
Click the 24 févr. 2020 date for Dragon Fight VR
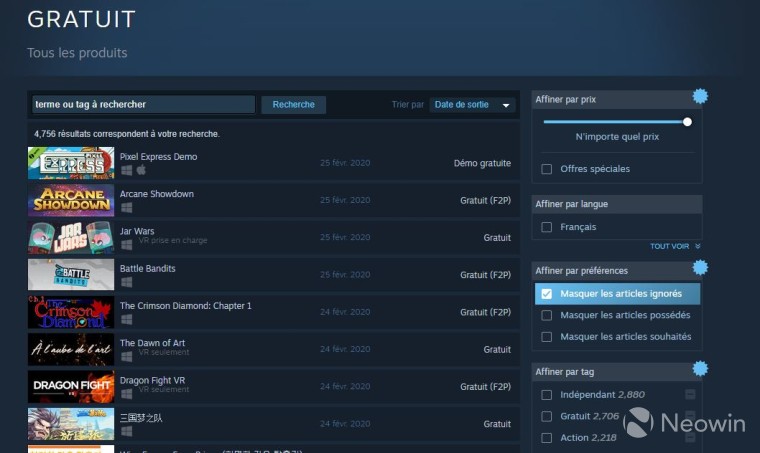345,387
